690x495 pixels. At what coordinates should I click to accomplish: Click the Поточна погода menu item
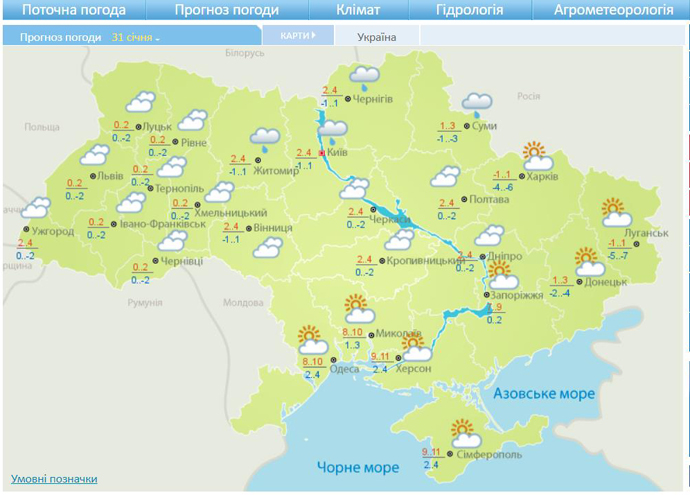[74, 11]
